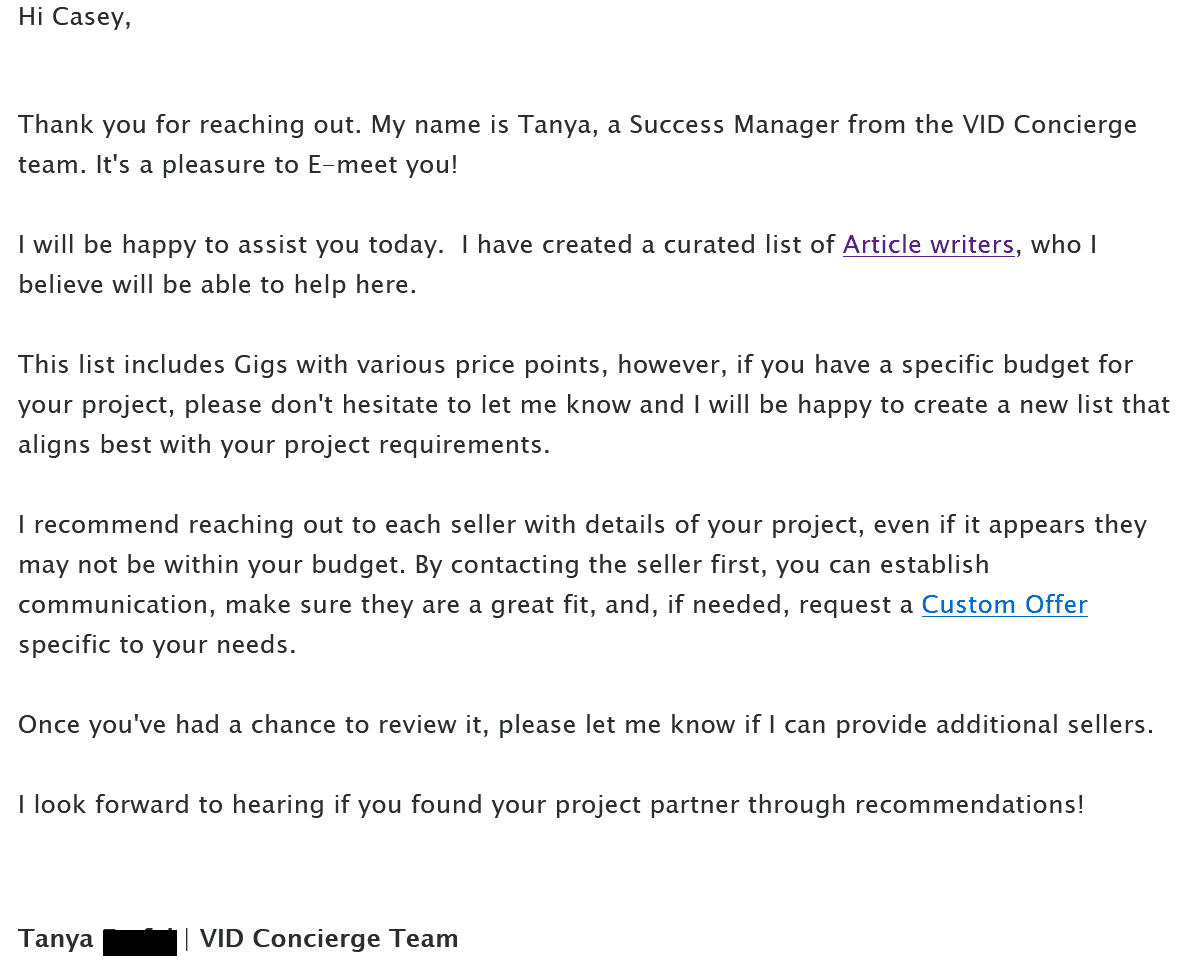The image size is (1200, 961).
Task: Click the line 'believe will be able to help here.'
Action: [x=217, y=285]
